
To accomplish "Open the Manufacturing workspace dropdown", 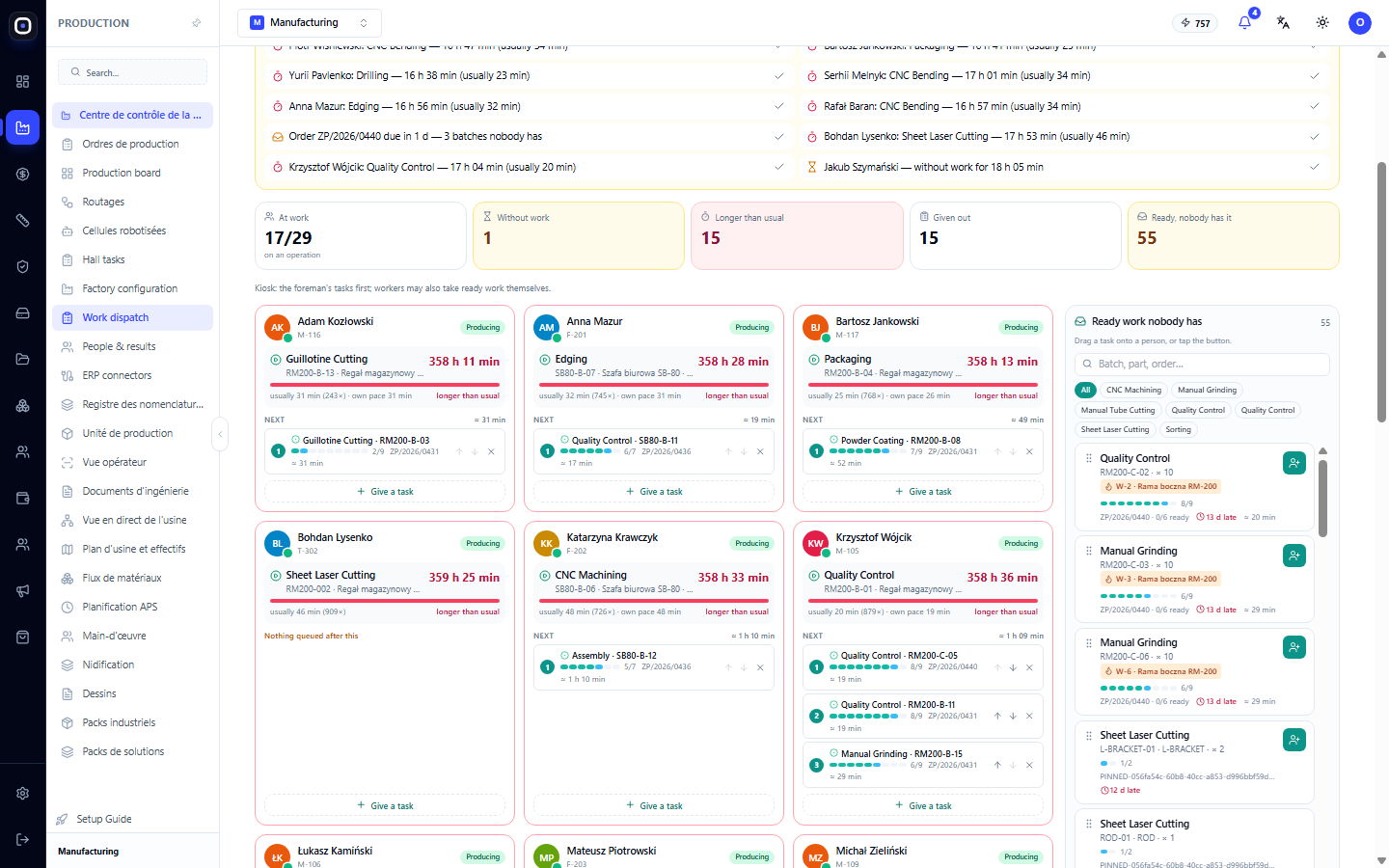I will (x=310, y=22).
